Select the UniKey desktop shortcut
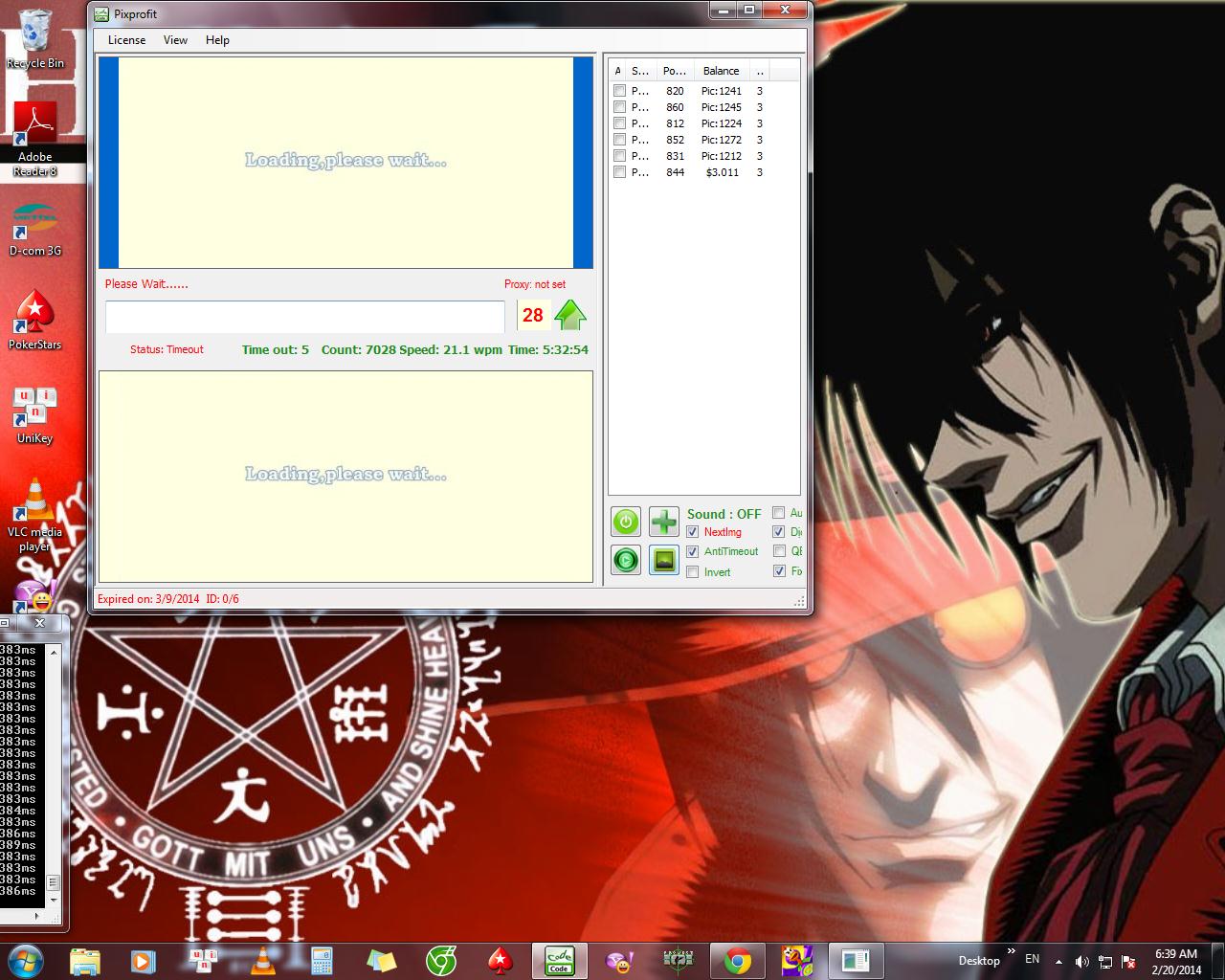 coord(35,415)
